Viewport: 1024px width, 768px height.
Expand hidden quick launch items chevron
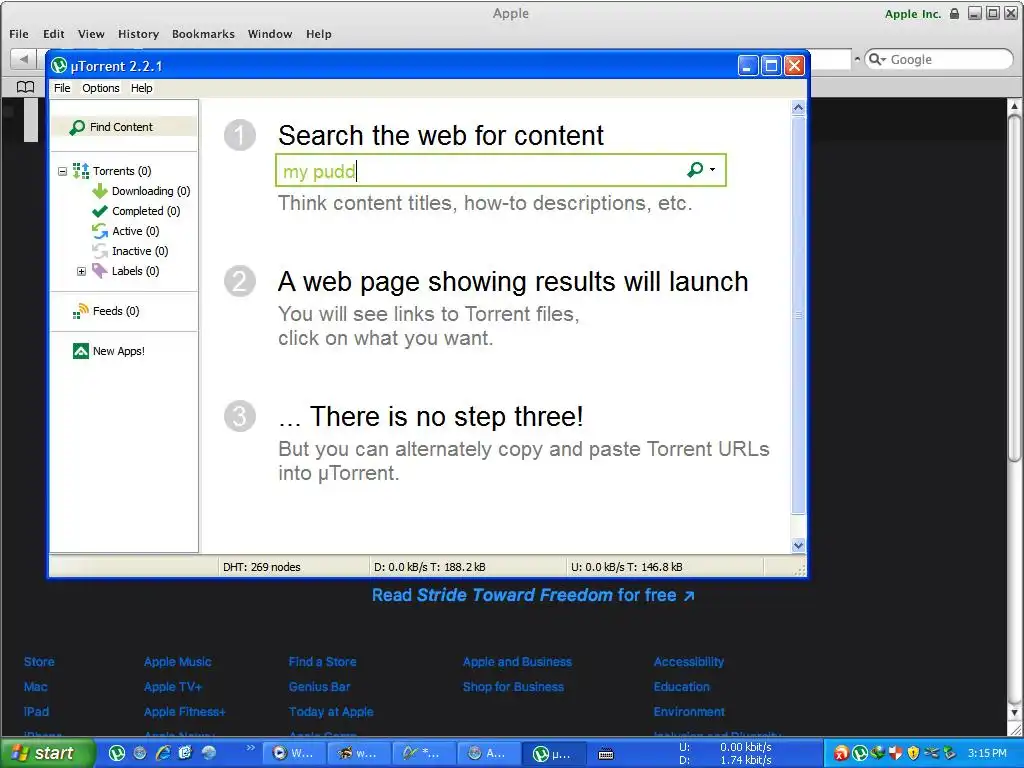250,748
